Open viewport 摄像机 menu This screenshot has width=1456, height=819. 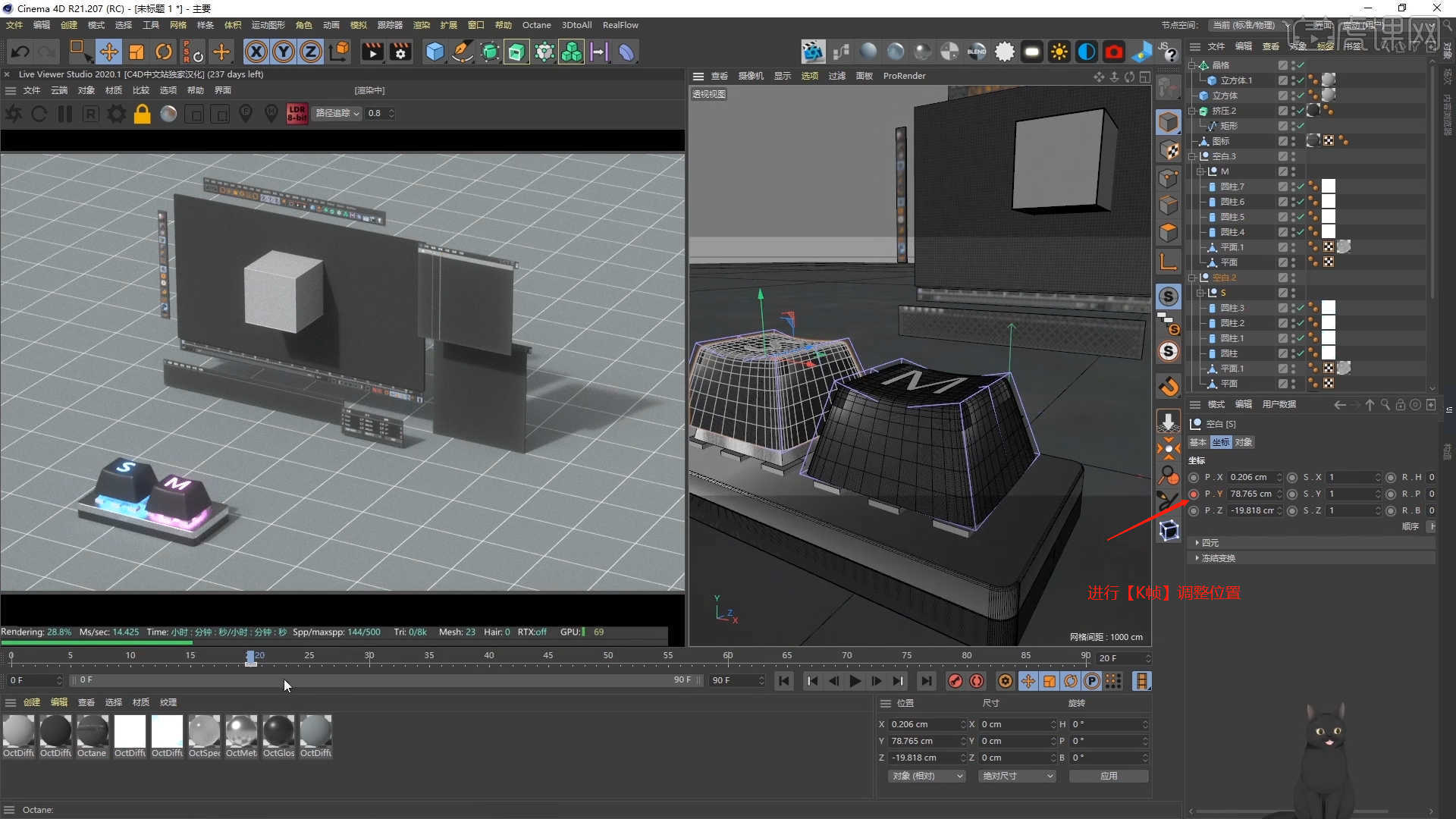click(751, 76)
